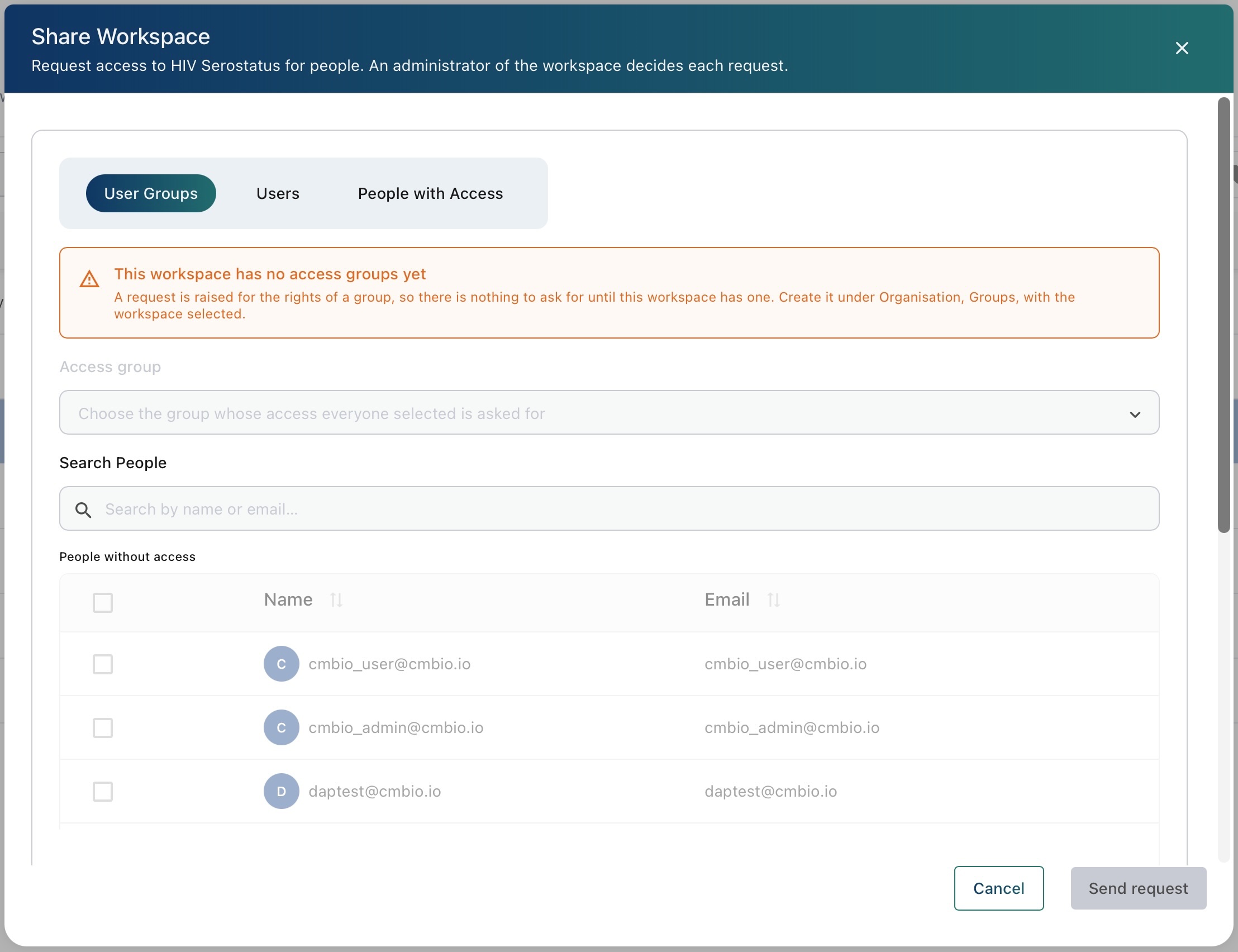Click the 'People without access' label
The height and width of the screenshot is (952, 1238).
point(127,556)
